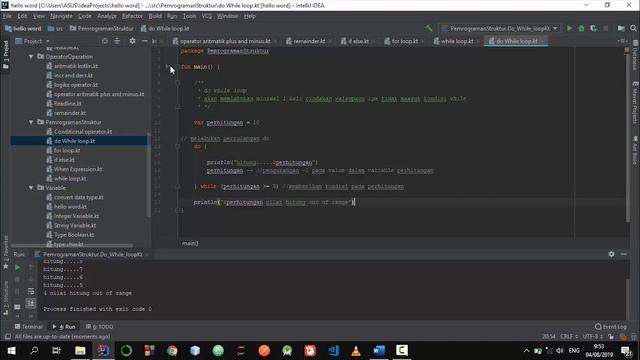The width and height of the screenshot is (640, 360).
Task: Hide the Run tool window
Action: [624, 254]
